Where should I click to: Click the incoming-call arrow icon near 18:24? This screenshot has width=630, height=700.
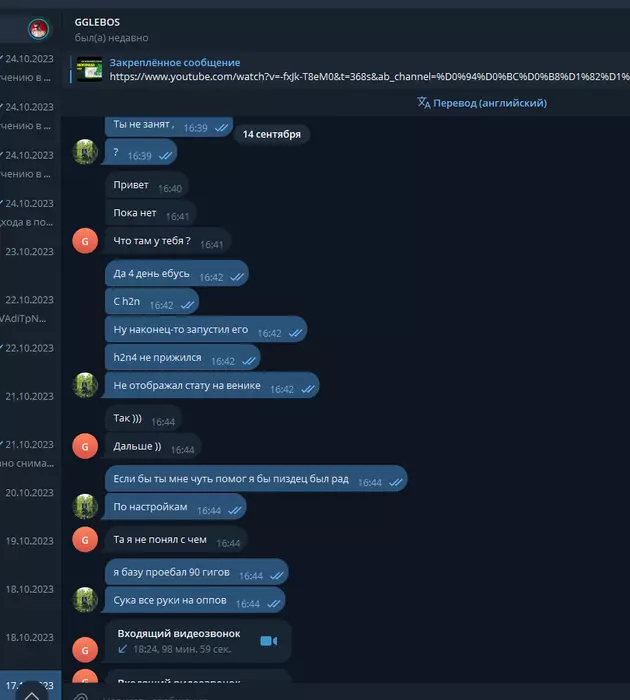tap(122, 649)
